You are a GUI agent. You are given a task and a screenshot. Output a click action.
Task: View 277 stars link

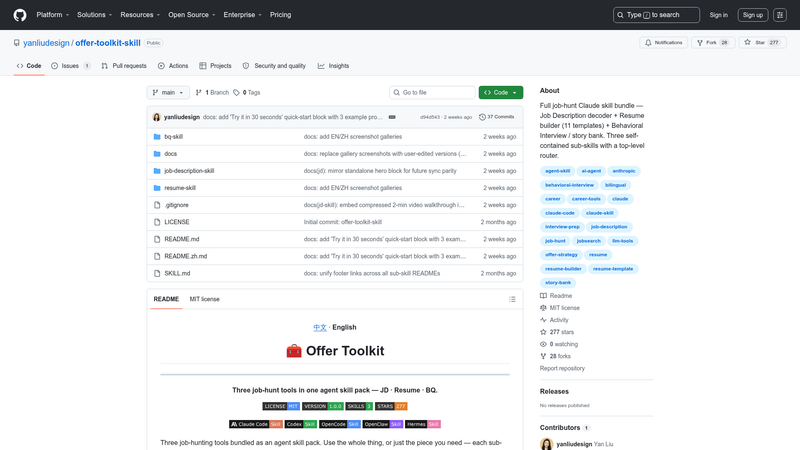[557, 332]
